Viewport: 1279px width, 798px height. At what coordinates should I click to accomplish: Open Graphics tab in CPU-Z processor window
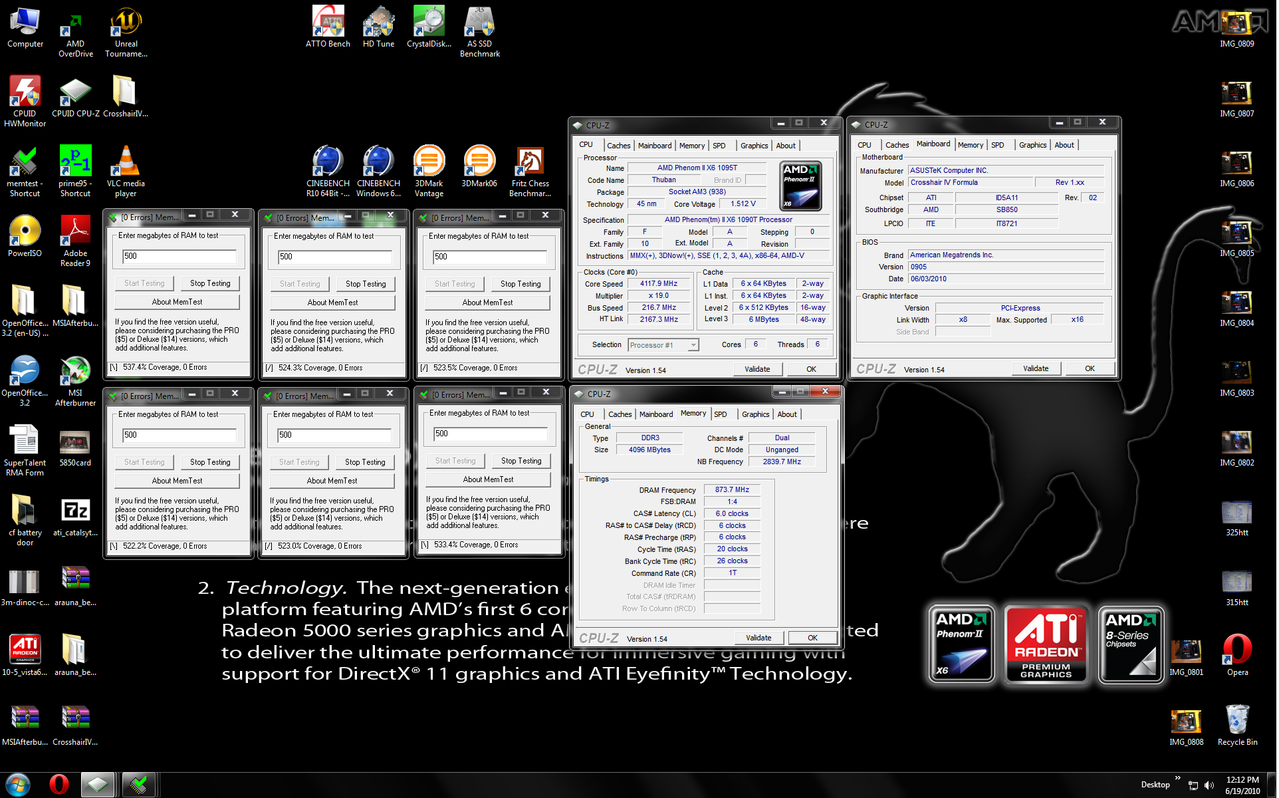[754, 146]
